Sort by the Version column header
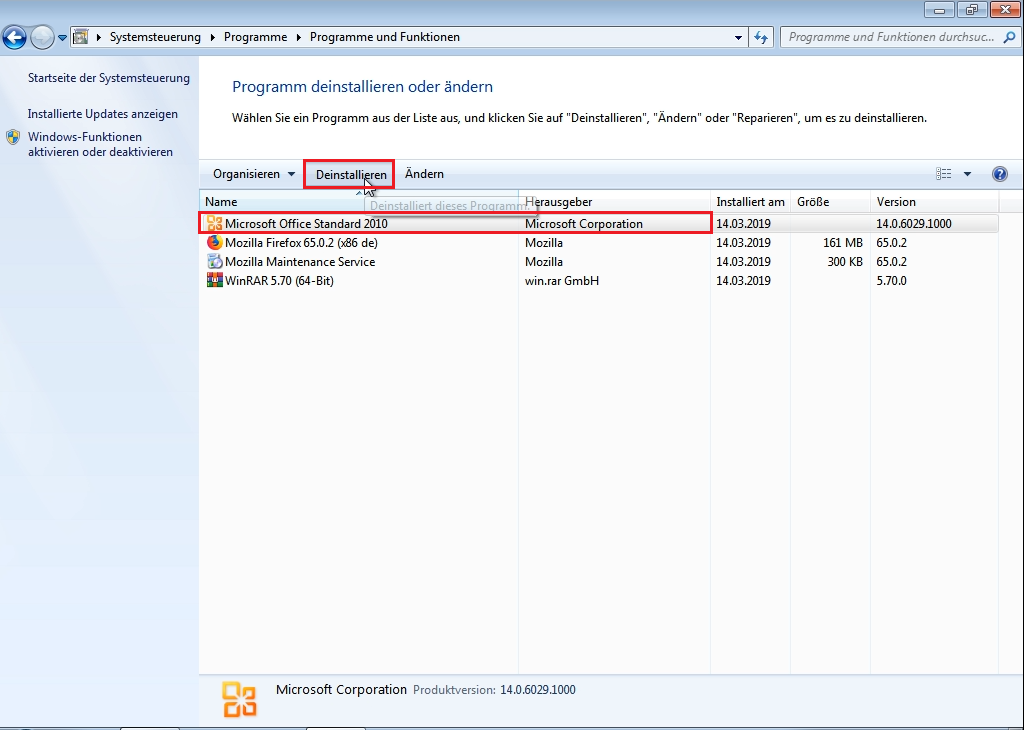This screenshot has height=730, width=1024. pos(934,202)
